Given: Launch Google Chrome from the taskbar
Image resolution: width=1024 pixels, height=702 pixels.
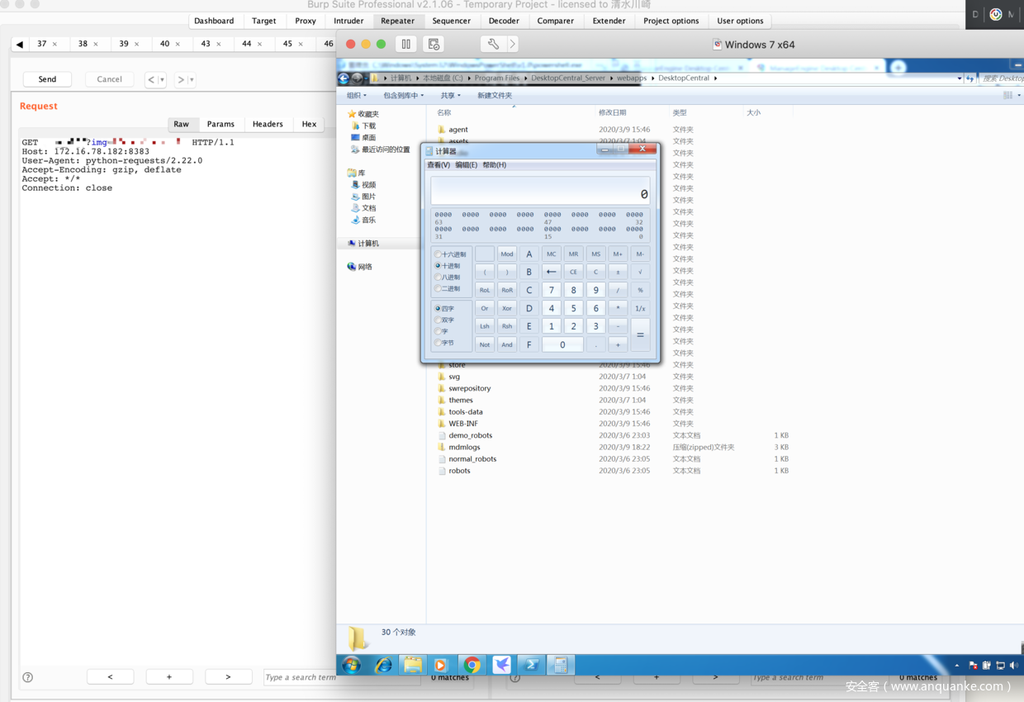Looking at the screenshot, I should tap(471, 665).
